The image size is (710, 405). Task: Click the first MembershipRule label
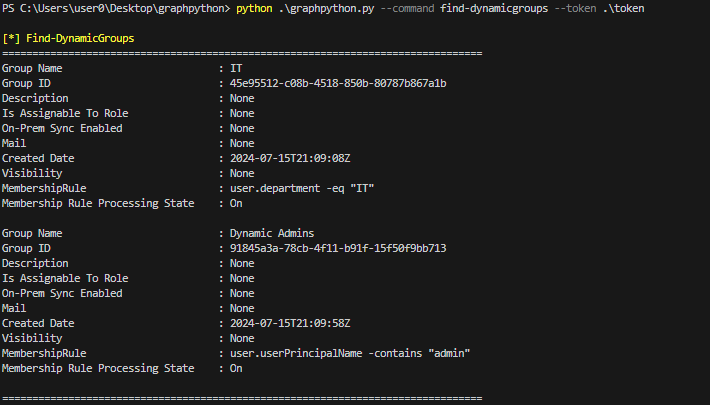point(44,188)
